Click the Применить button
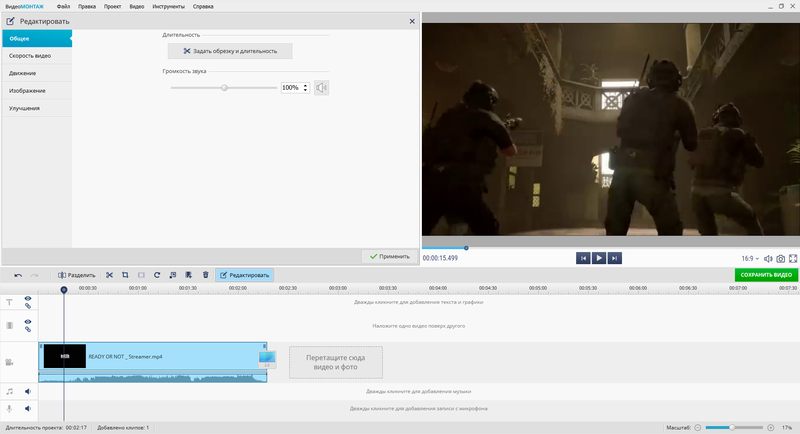This screenshot has width=800, height=434. tap(390, 257)
